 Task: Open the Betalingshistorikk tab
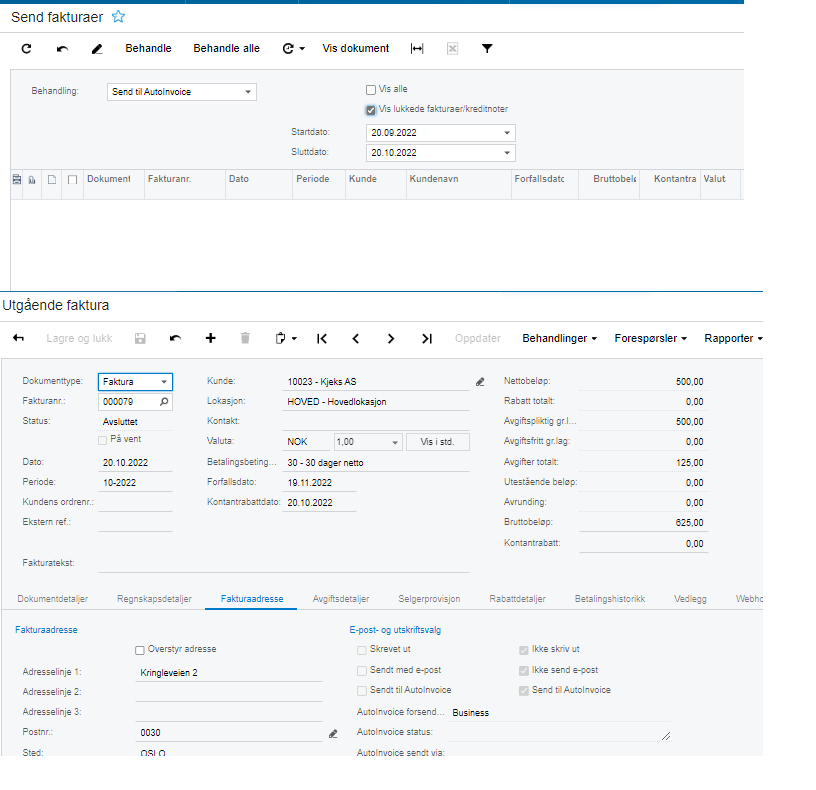610,599
